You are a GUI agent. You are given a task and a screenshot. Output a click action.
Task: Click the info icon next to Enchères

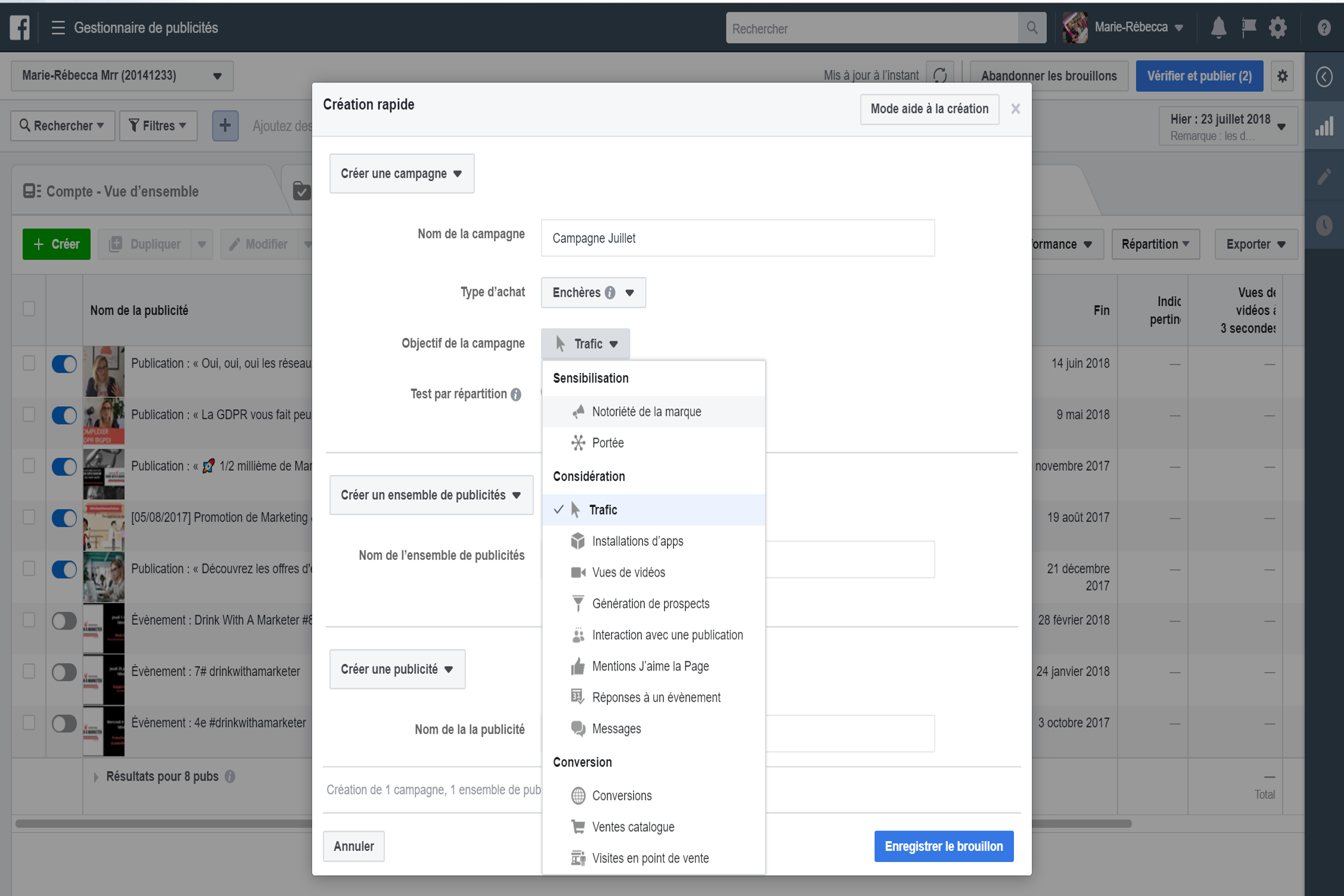tap(610, 293)
